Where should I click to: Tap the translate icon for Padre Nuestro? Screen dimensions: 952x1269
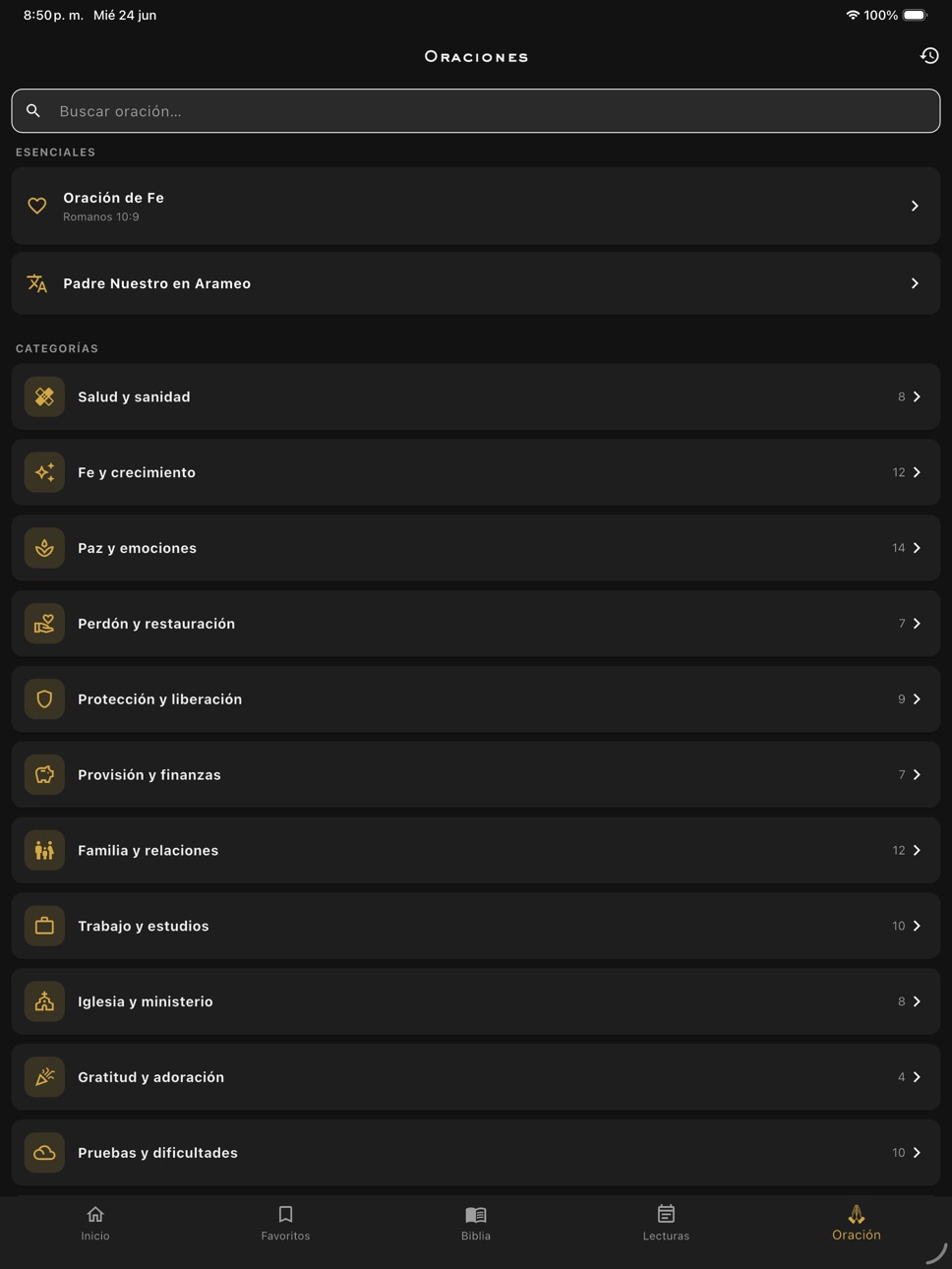point(37,283)
